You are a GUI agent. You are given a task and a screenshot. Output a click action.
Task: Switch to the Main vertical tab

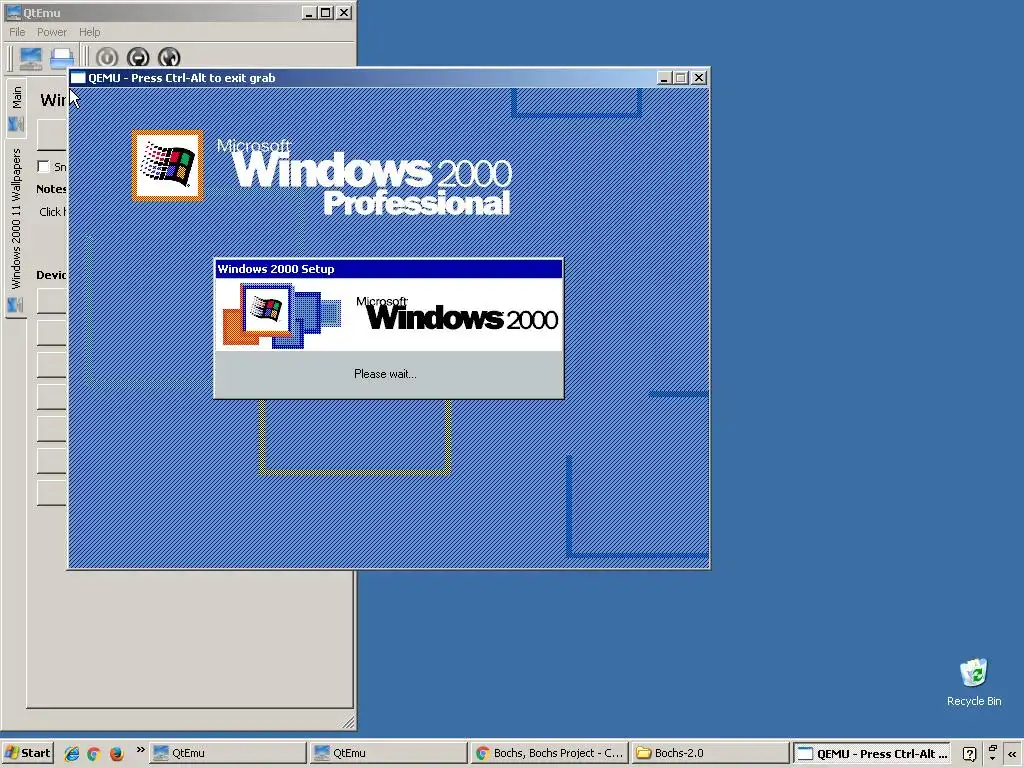(16, 108)
